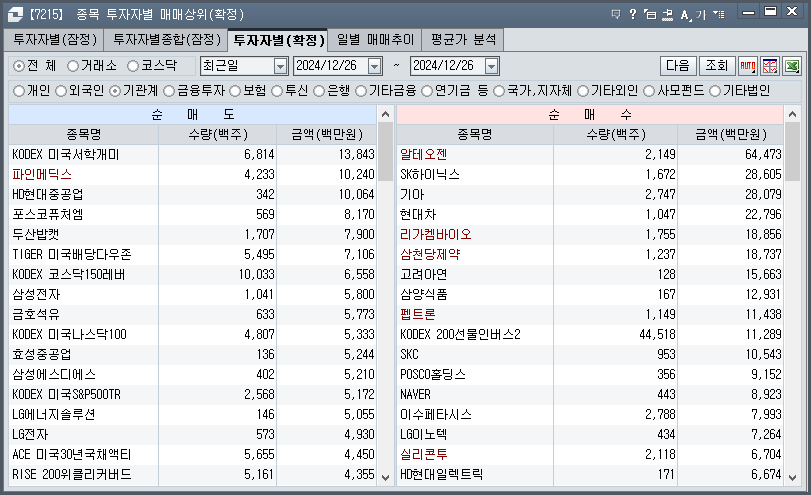Click the font size A icon
The width and height of the screenshot is (811, 495).
point(685,14)
